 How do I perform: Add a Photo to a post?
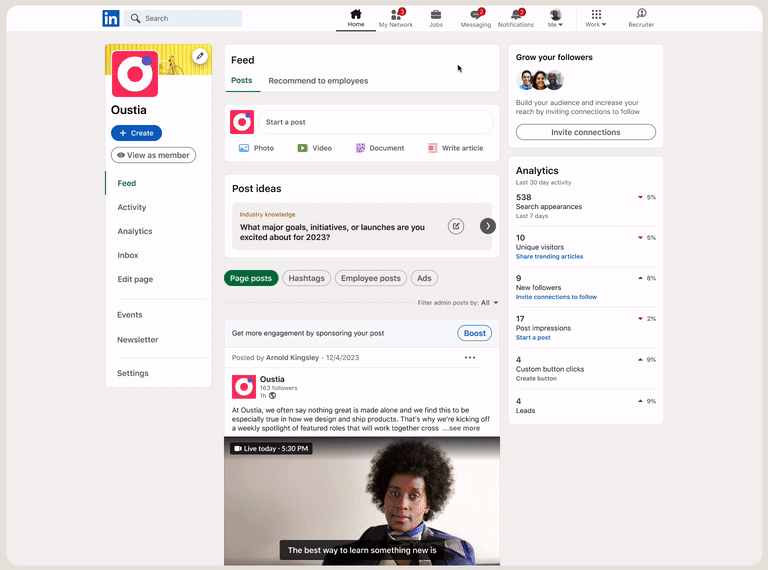256,148
